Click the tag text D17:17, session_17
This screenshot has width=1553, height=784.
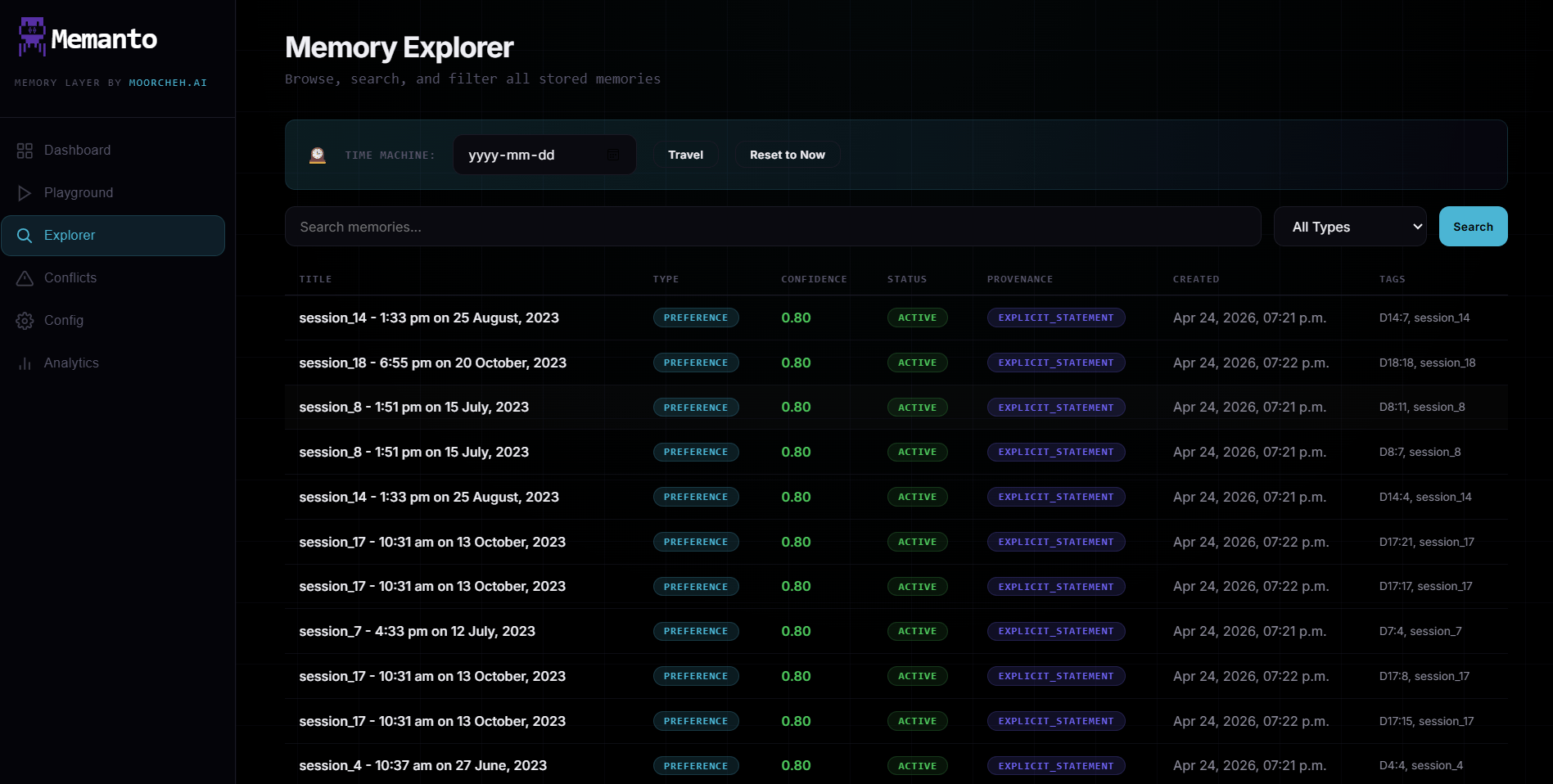tap(1425, 586)
